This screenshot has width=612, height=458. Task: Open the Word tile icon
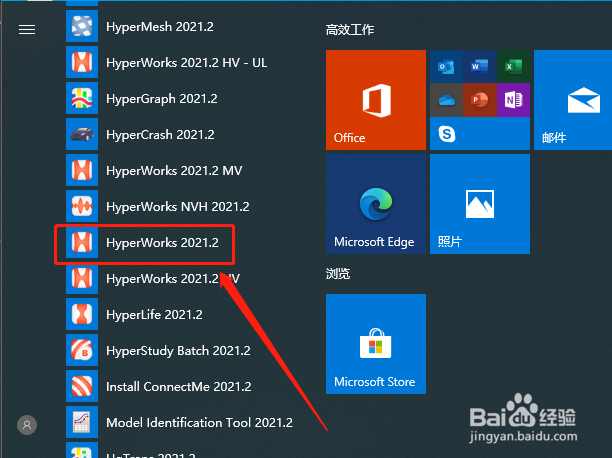(480, 66)
